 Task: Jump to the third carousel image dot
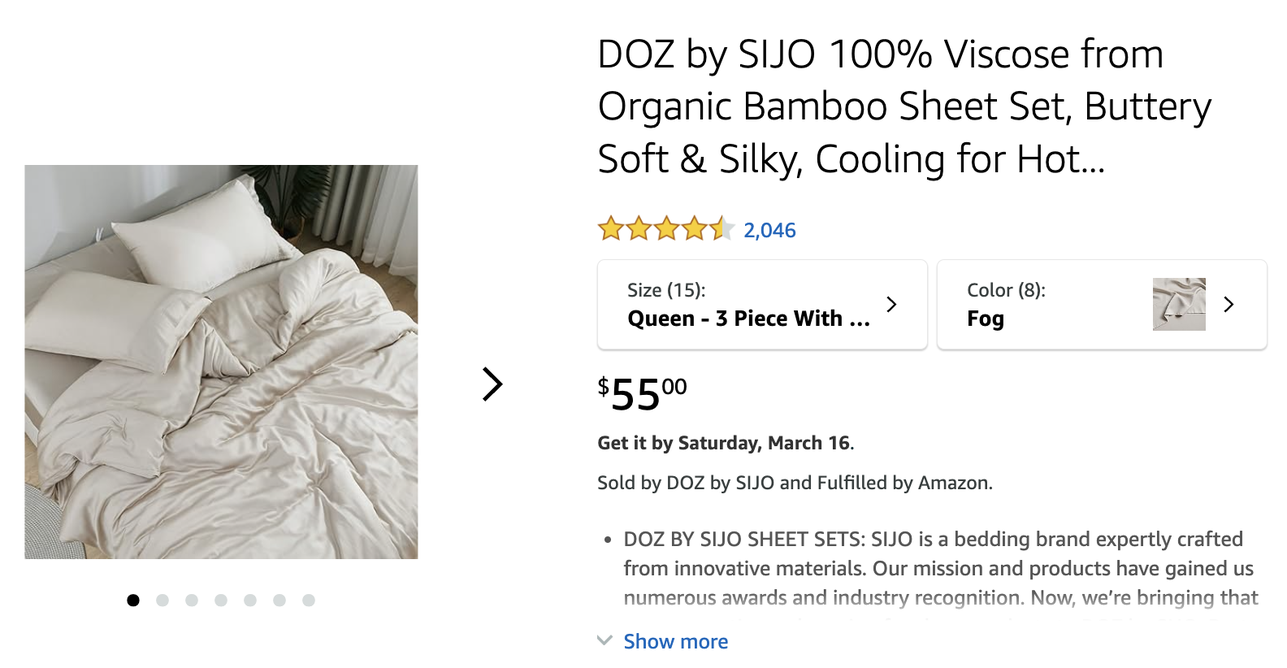(191, 600)
